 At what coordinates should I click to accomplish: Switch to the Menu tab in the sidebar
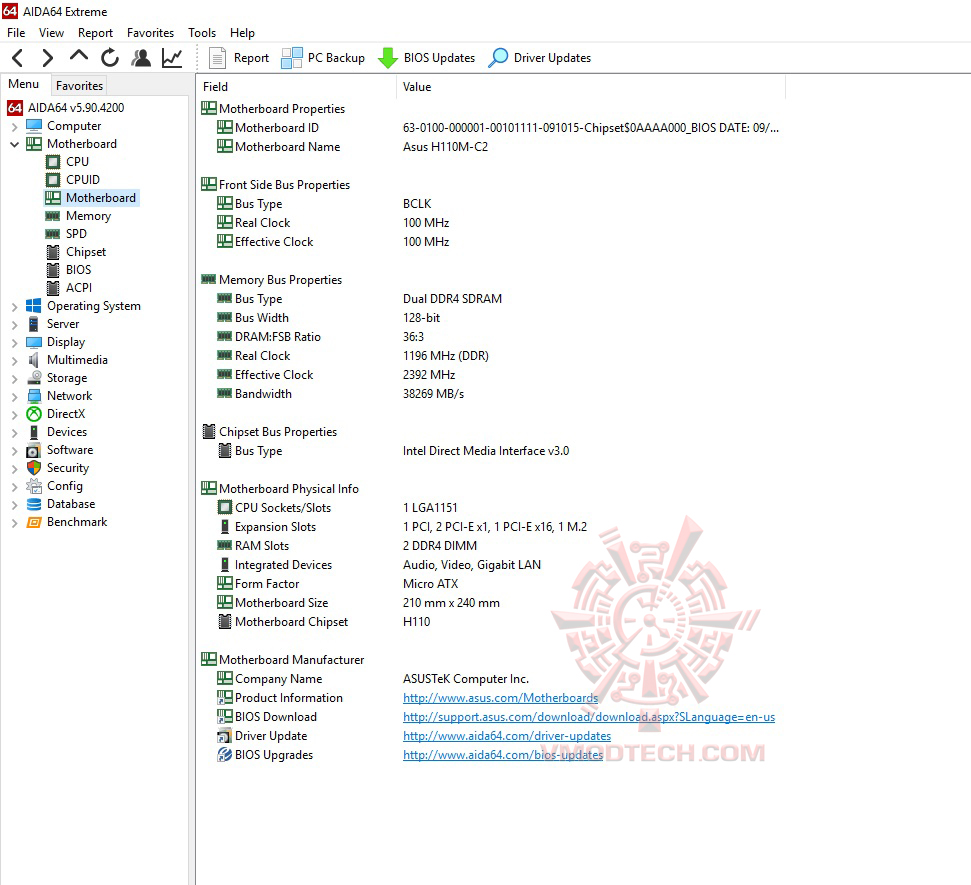click(24, 84)
